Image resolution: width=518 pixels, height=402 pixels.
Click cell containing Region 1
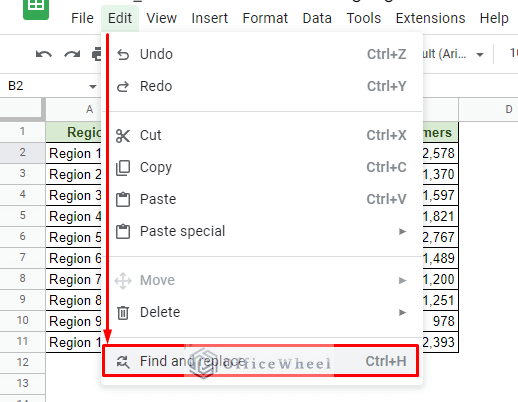click(x=74, y=153)
